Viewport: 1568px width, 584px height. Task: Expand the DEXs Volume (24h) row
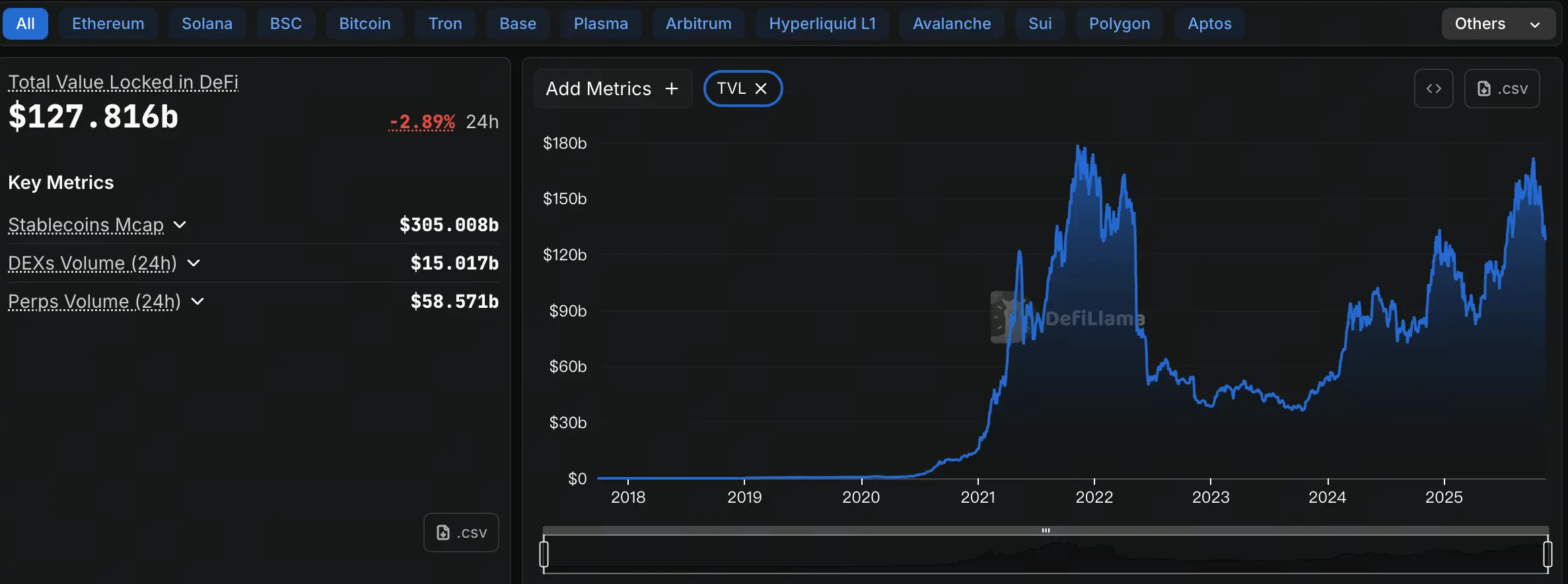point(194,264)
